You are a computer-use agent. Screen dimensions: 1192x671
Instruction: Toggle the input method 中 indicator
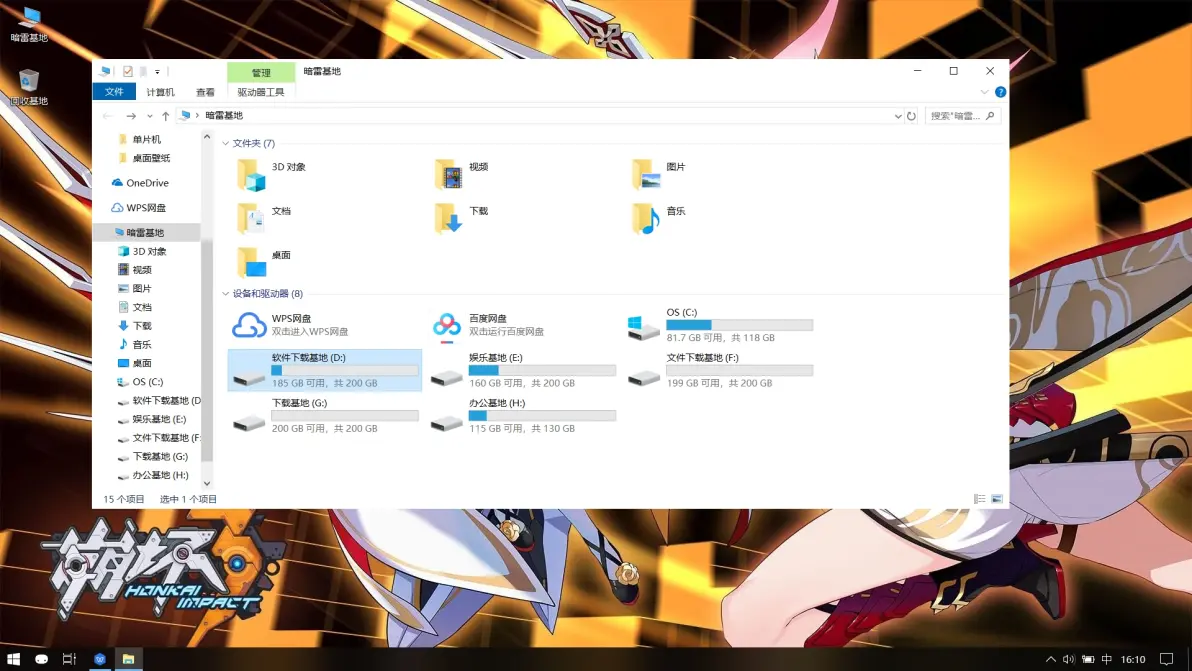[1107, 659]
